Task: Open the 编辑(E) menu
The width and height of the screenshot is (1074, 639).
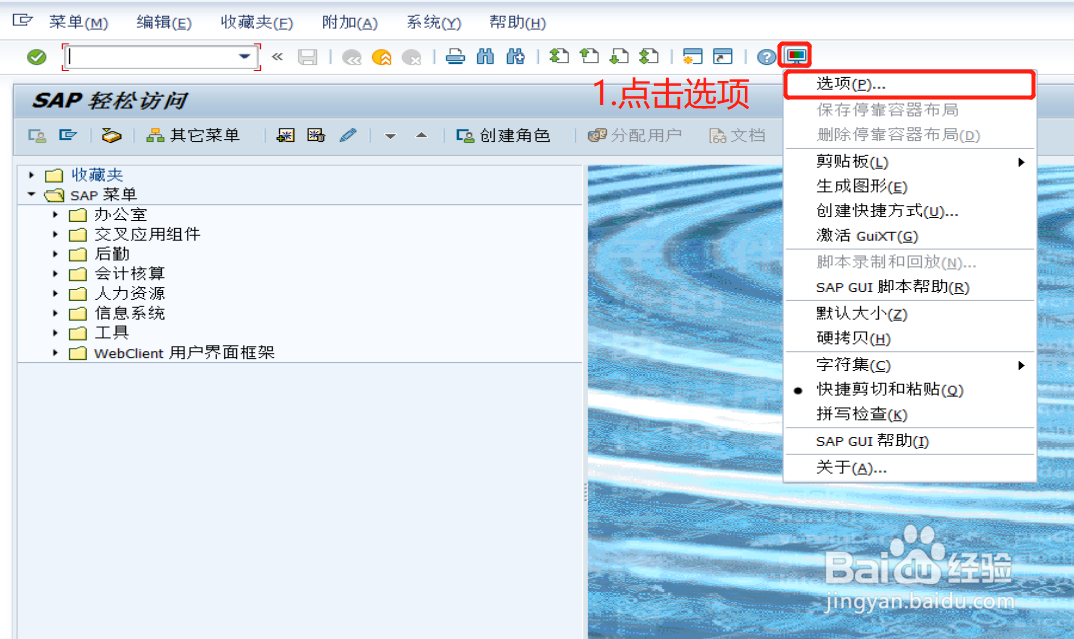Action: 164,23
